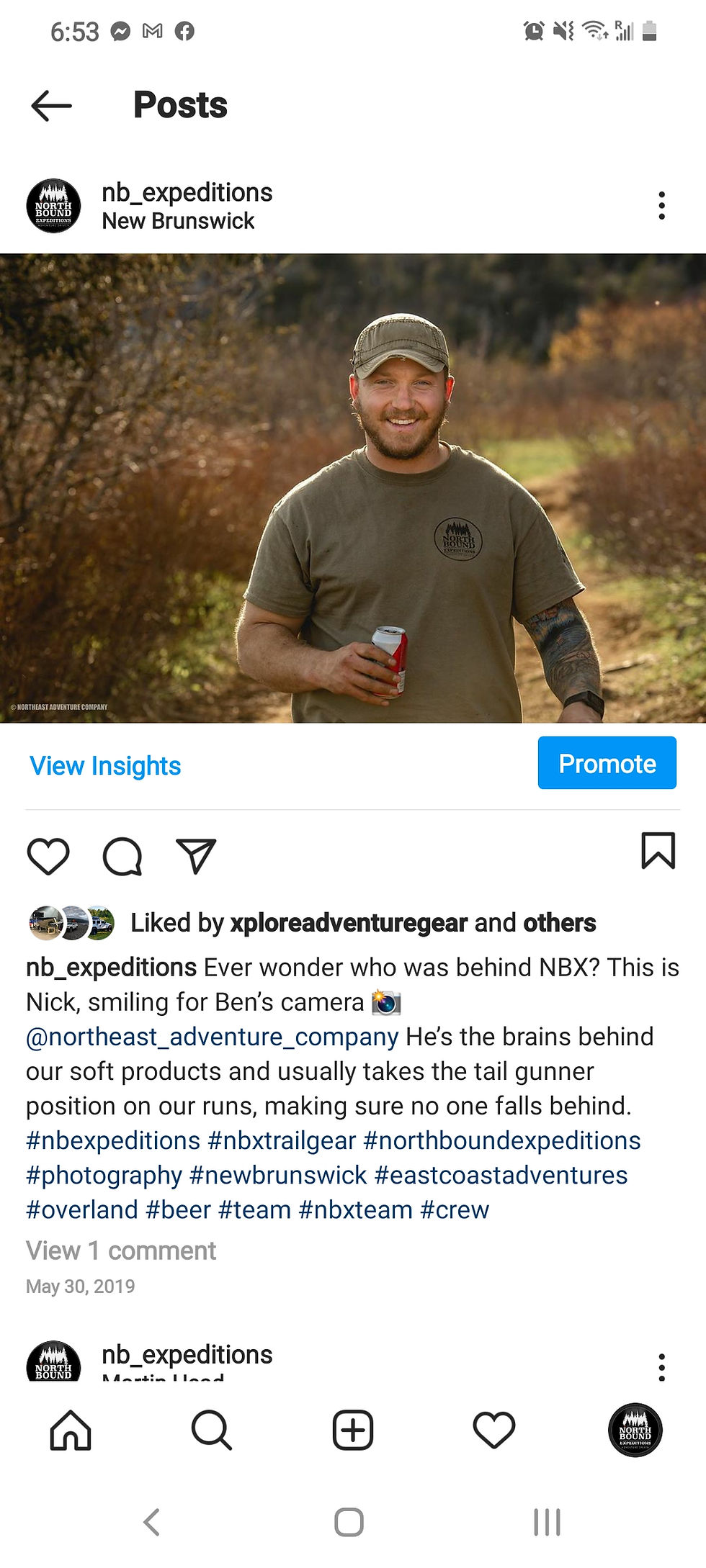The height and width of the screenshot is (1568, 706).
Task: Open the three-dot menu for second post
Action: point(661,1366)
